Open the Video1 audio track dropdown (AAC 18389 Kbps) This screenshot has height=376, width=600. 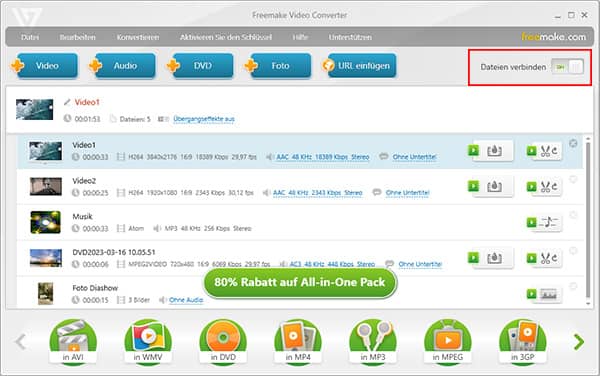point(323,157)
